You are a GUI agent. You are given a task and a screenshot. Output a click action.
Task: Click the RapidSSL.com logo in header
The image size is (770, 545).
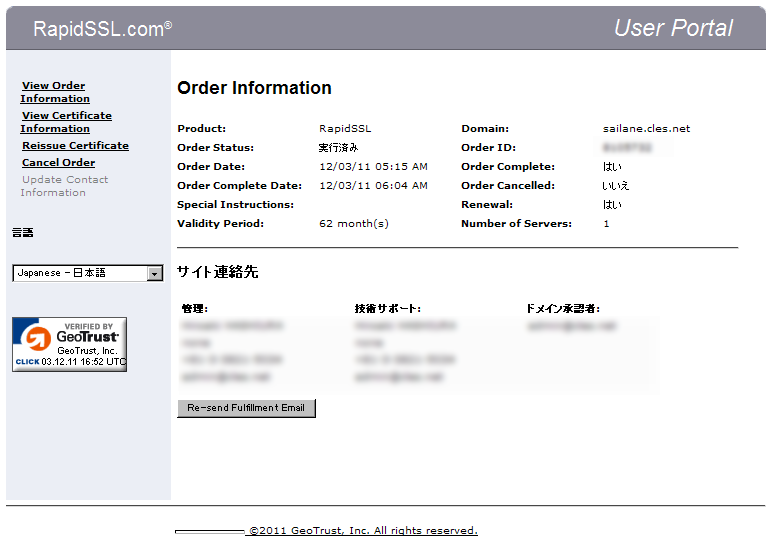coord(102,29)
